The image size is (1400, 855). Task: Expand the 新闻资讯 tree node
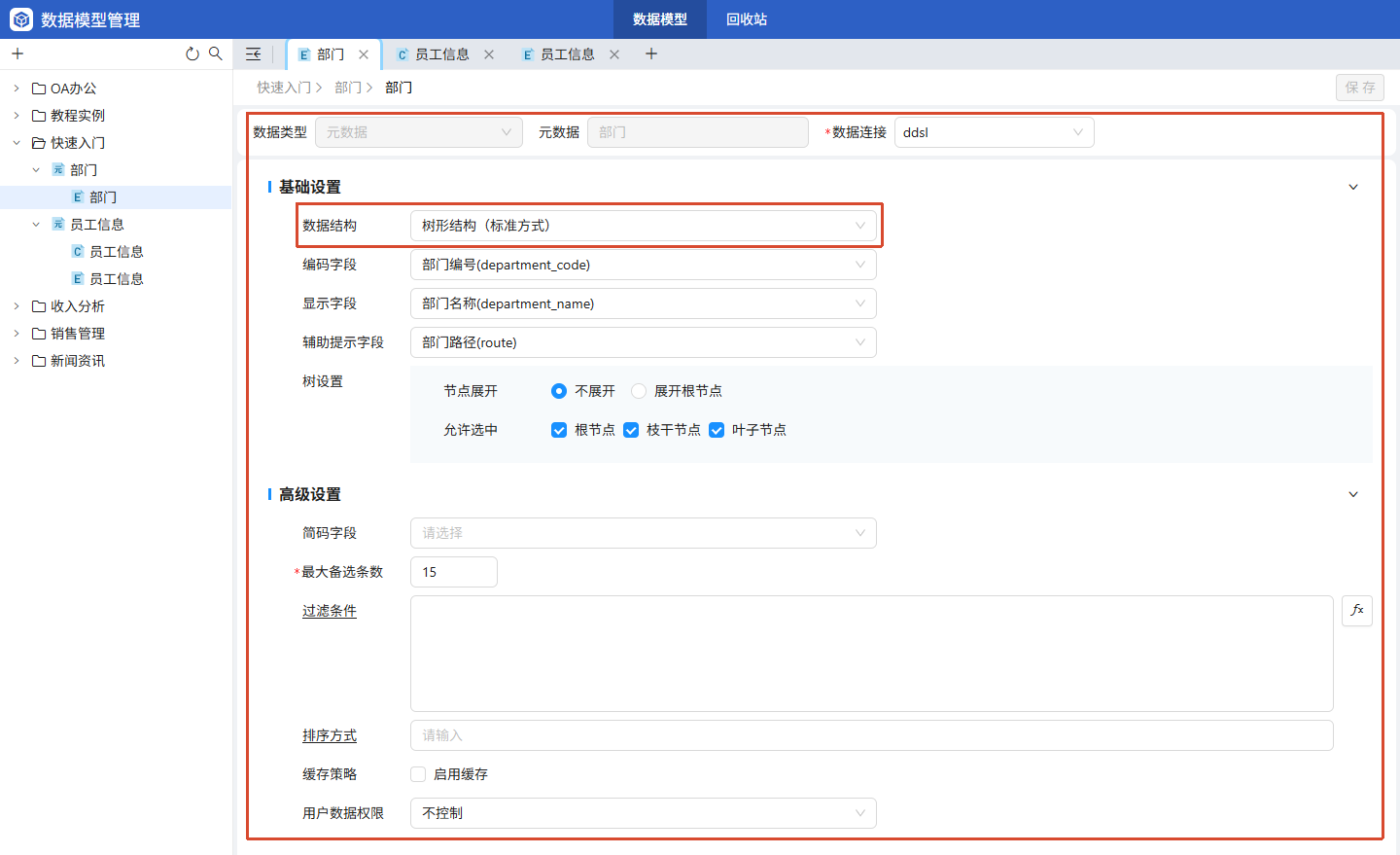point(17,361)
